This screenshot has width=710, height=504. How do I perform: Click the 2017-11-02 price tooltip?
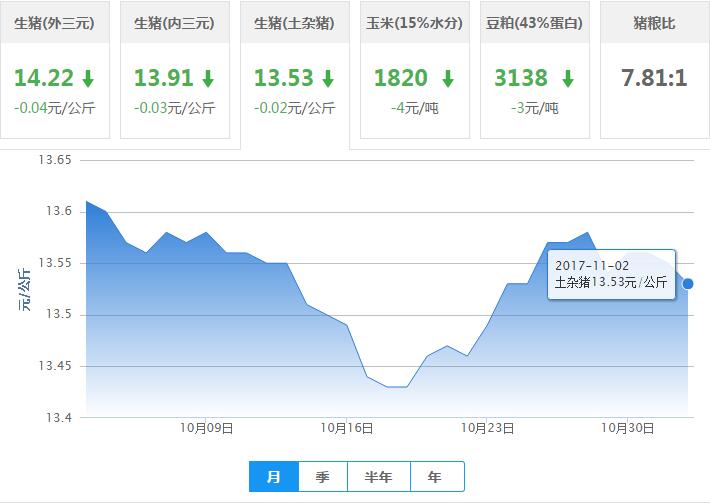pos(611,274)
